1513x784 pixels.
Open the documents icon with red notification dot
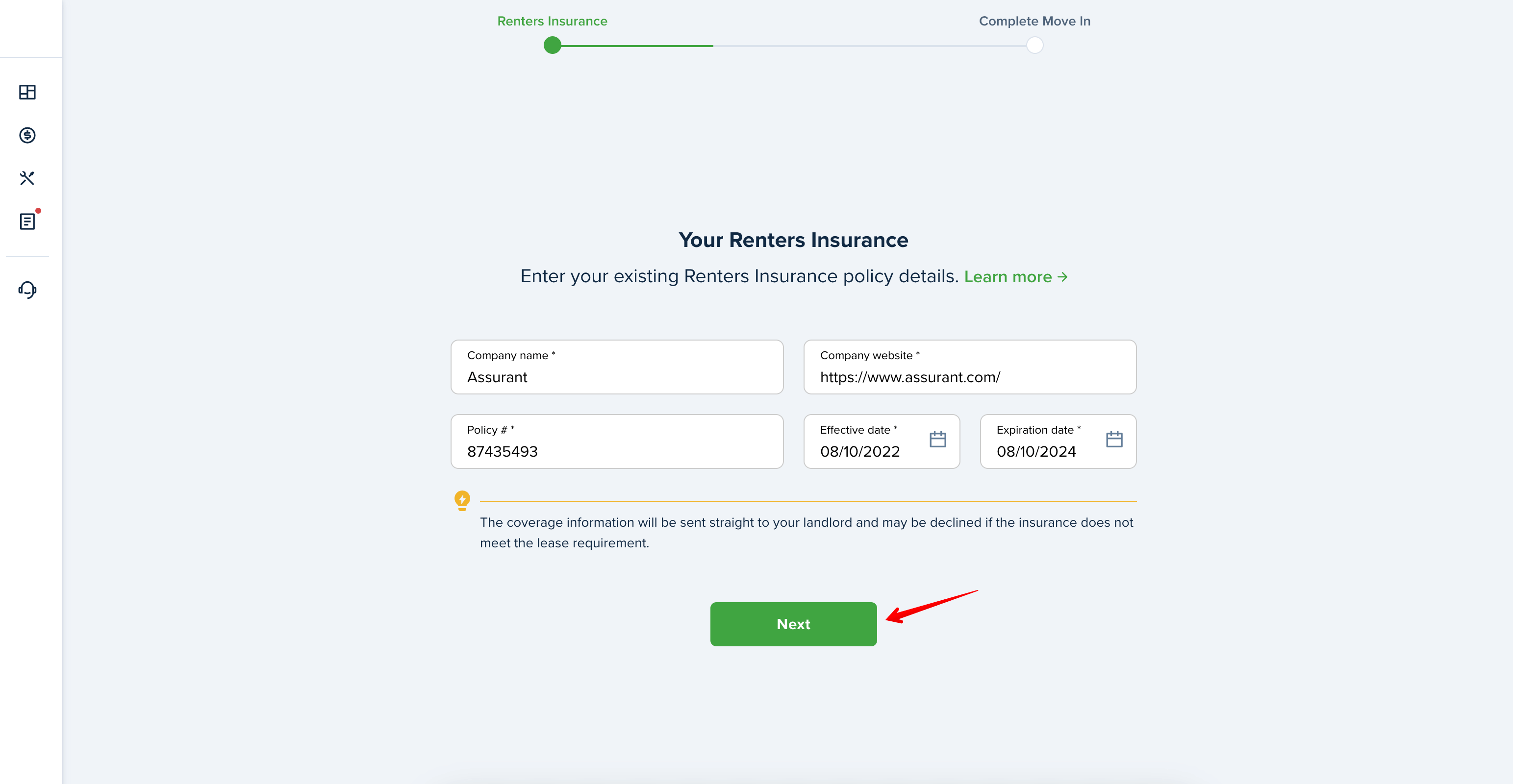click(27, 221)
